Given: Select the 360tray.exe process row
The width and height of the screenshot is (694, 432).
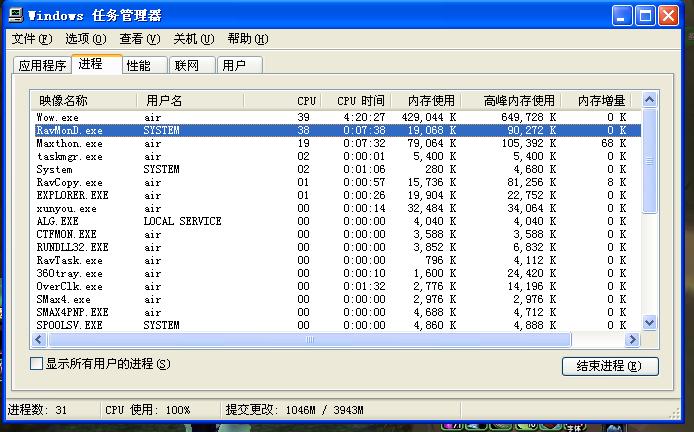Looking at the screenshot, I should pyautogui.click(x=336, y=273).
